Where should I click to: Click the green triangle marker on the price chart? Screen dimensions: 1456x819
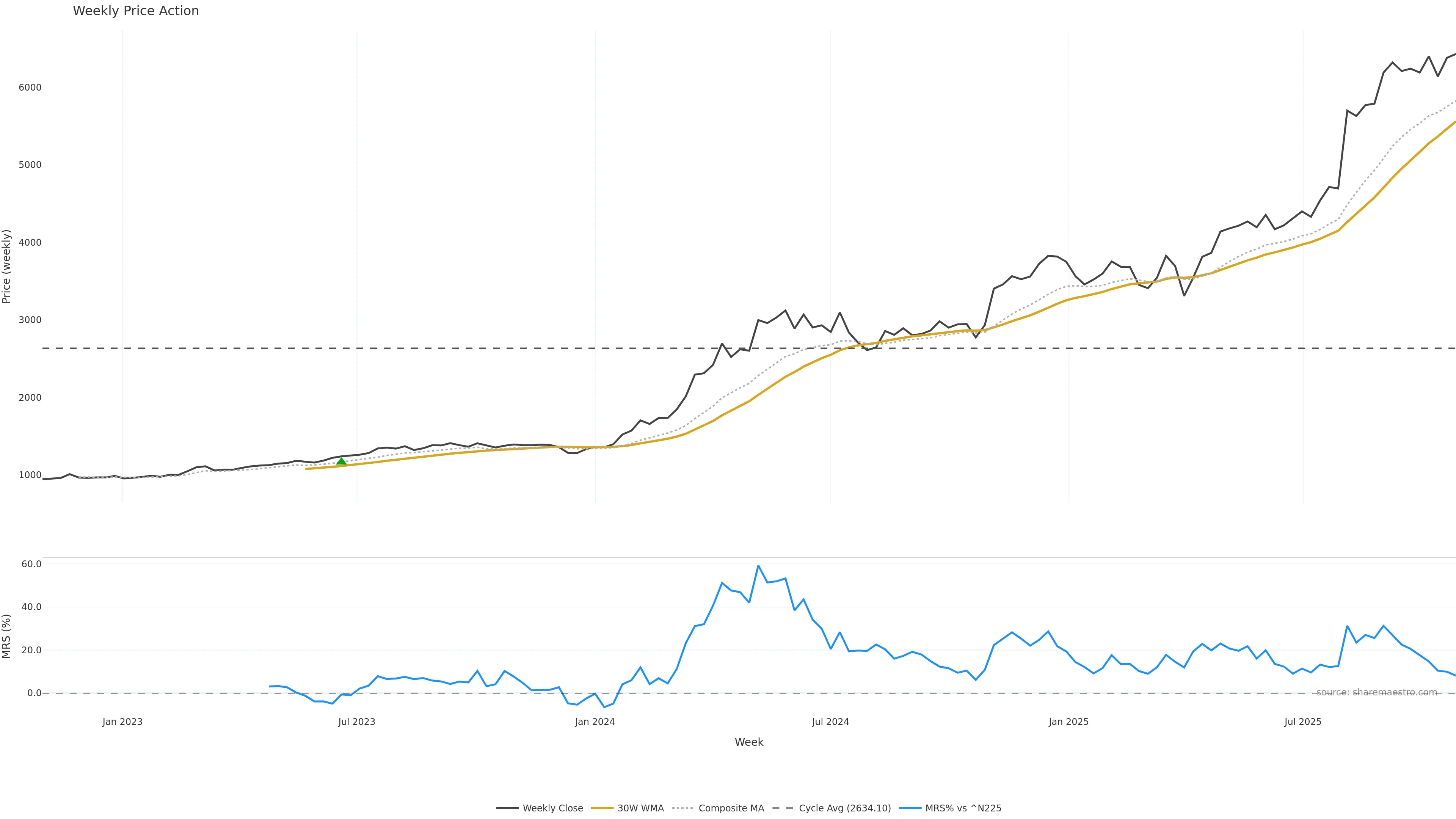coord(341,462)
